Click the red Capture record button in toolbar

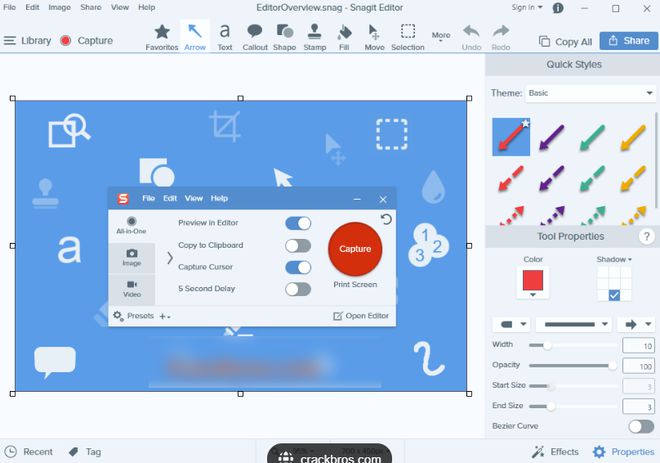pos(65,40)
